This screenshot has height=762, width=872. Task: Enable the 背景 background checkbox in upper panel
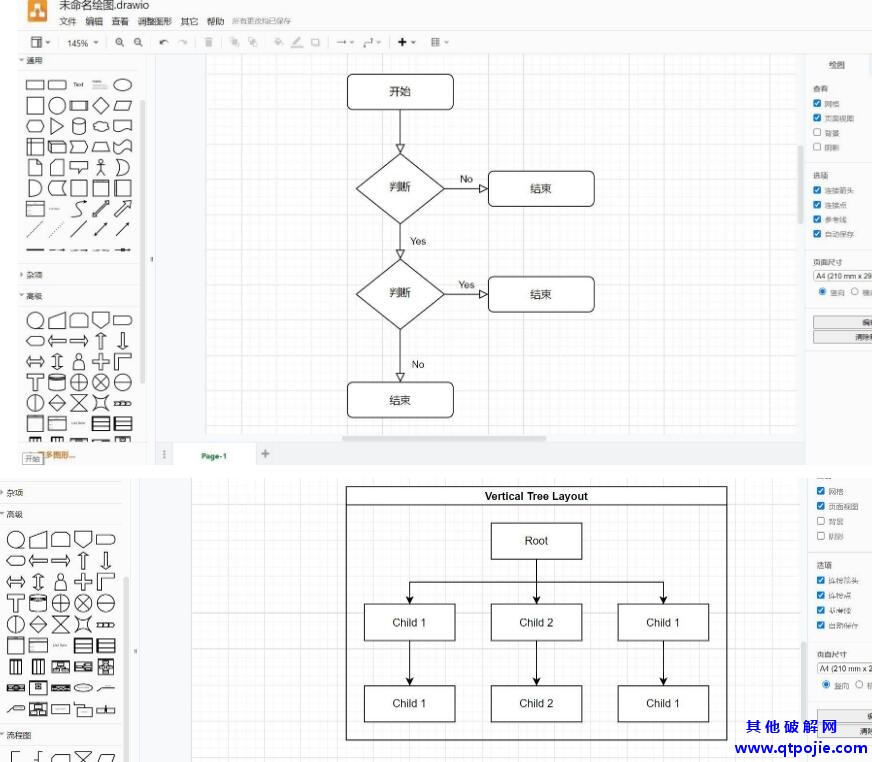(x=817, y=132)
